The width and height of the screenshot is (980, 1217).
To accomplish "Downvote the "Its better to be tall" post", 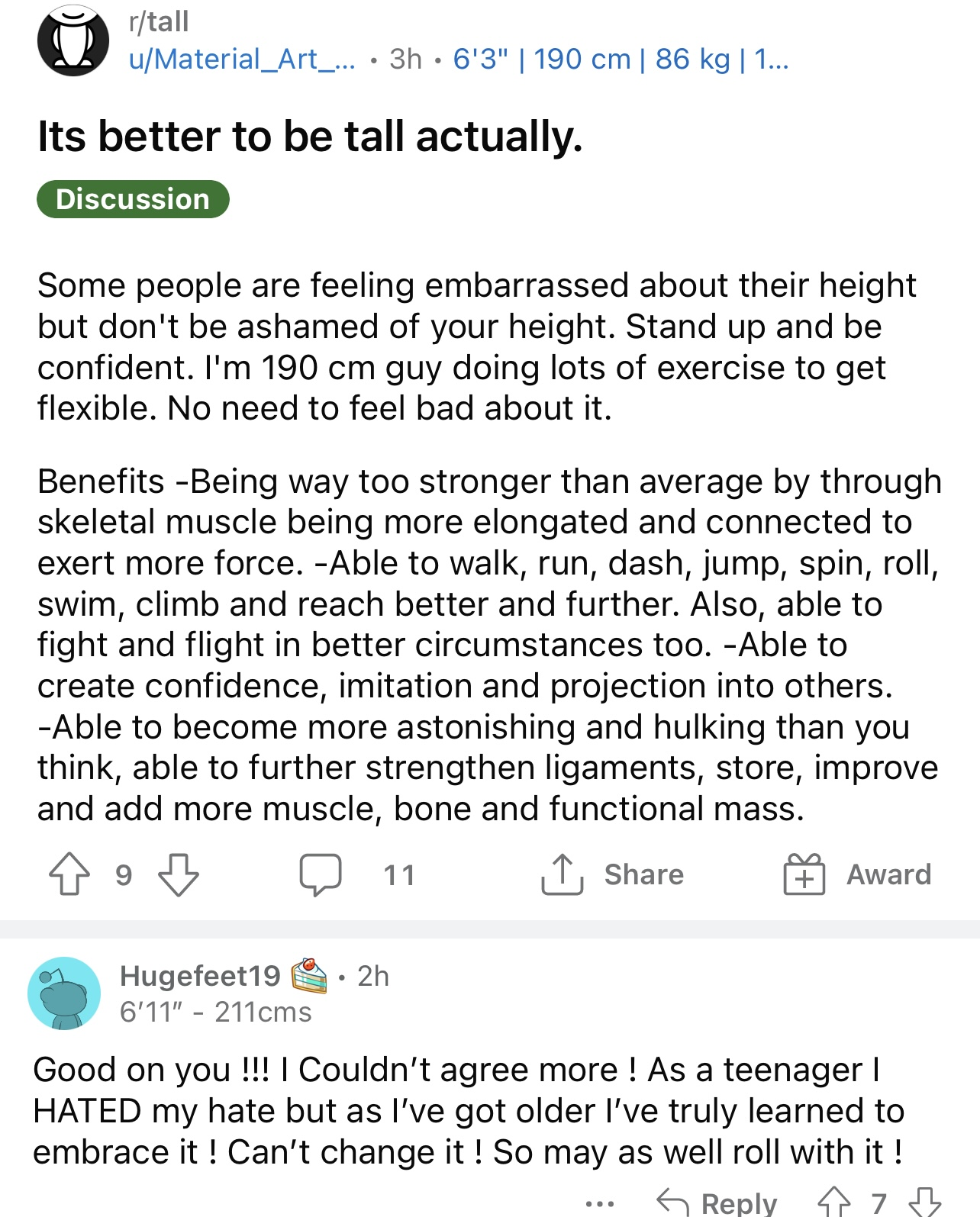I will (179, 874).
